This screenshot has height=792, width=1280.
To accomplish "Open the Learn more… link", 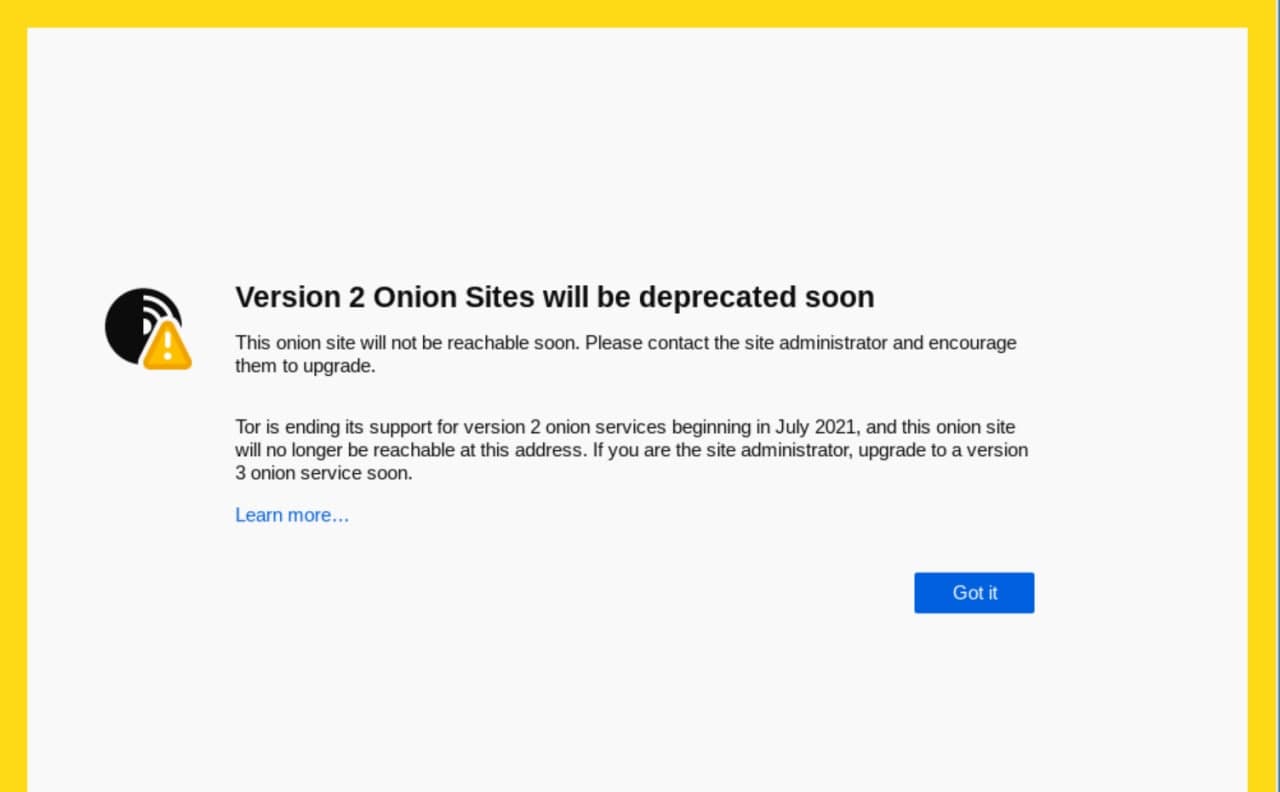I will pyautogui.click(x=292, y=515).
